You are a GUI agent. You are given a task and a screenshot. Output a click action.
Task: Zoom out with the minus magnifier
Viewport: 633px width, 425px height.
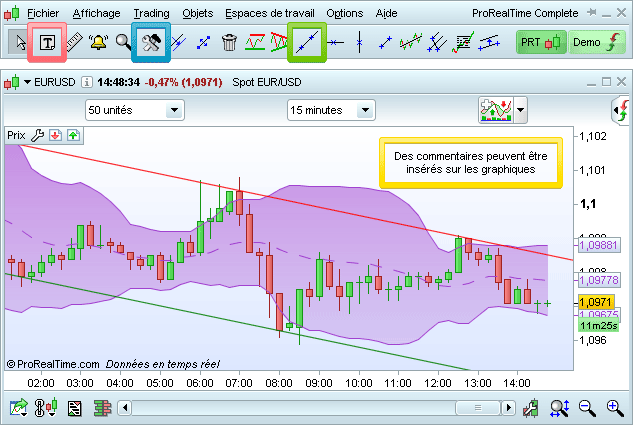587,407
